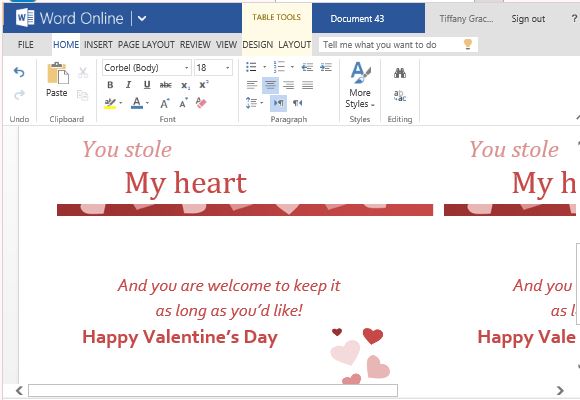This screenshot has height=400, width=580.
Task: Open the Table Tools DESIGN tab
Action: [x=258, y=45]
